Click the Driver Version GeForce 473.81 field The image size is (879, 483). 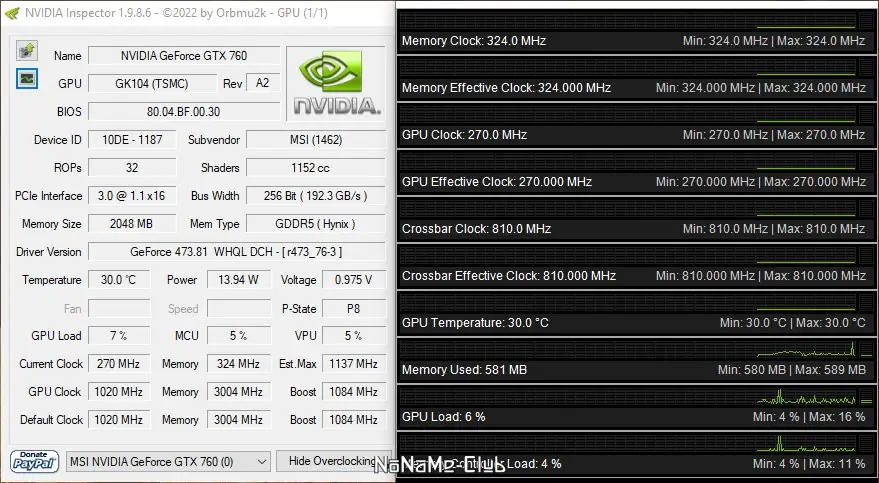click(237, 252)
